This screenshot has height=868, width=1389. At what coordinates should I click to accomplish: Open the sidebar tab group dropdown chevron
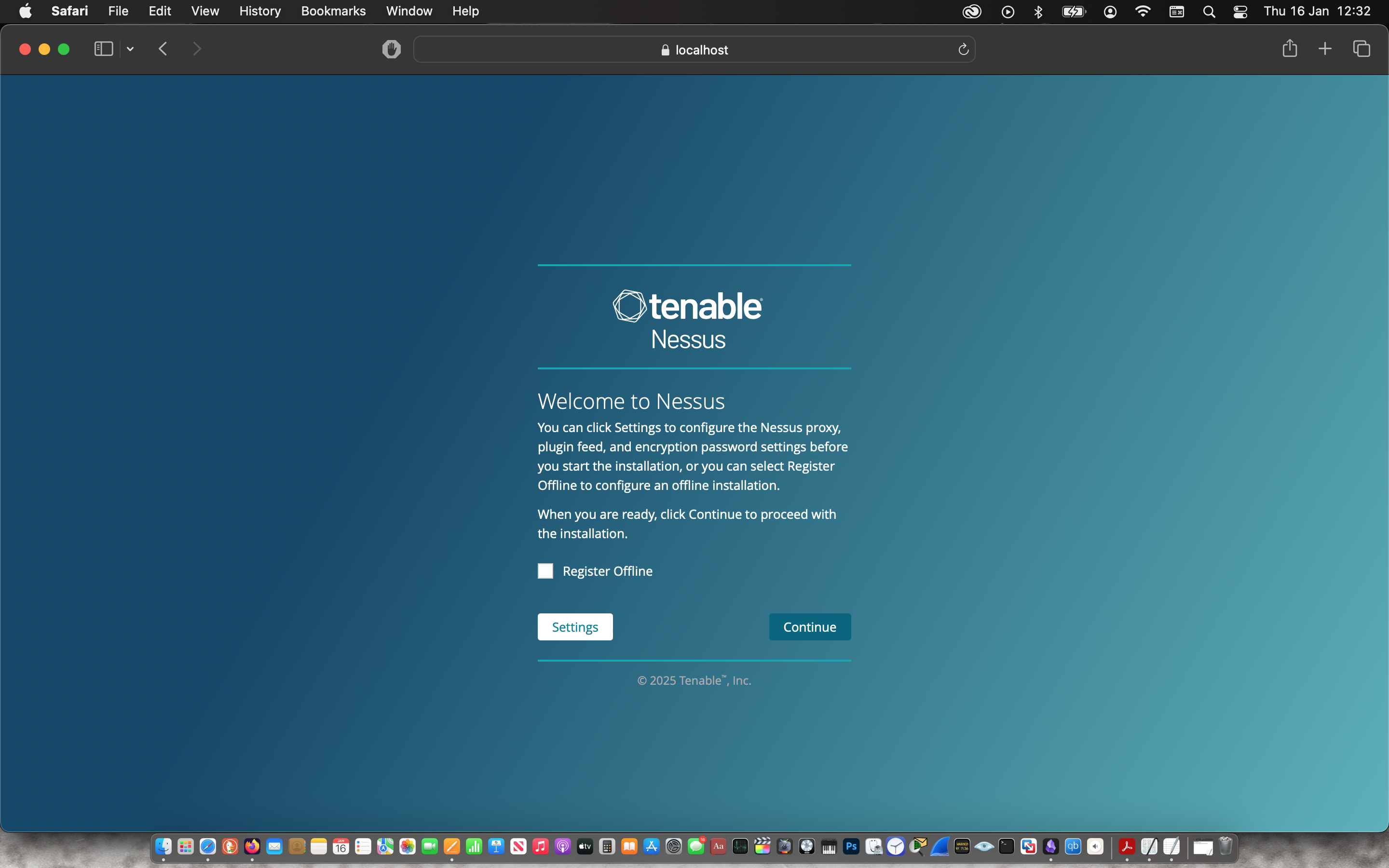pyautogui.click(x=130, y=49)
